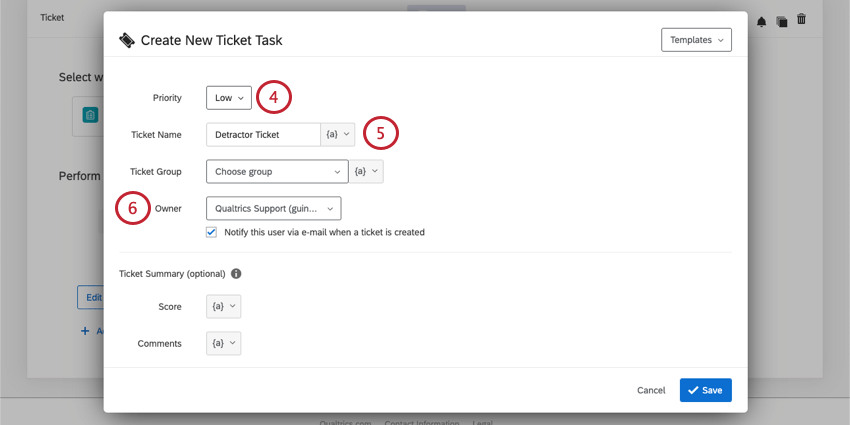Open the Score piped text dropdown
850x425 pixels.
point(223,306)
